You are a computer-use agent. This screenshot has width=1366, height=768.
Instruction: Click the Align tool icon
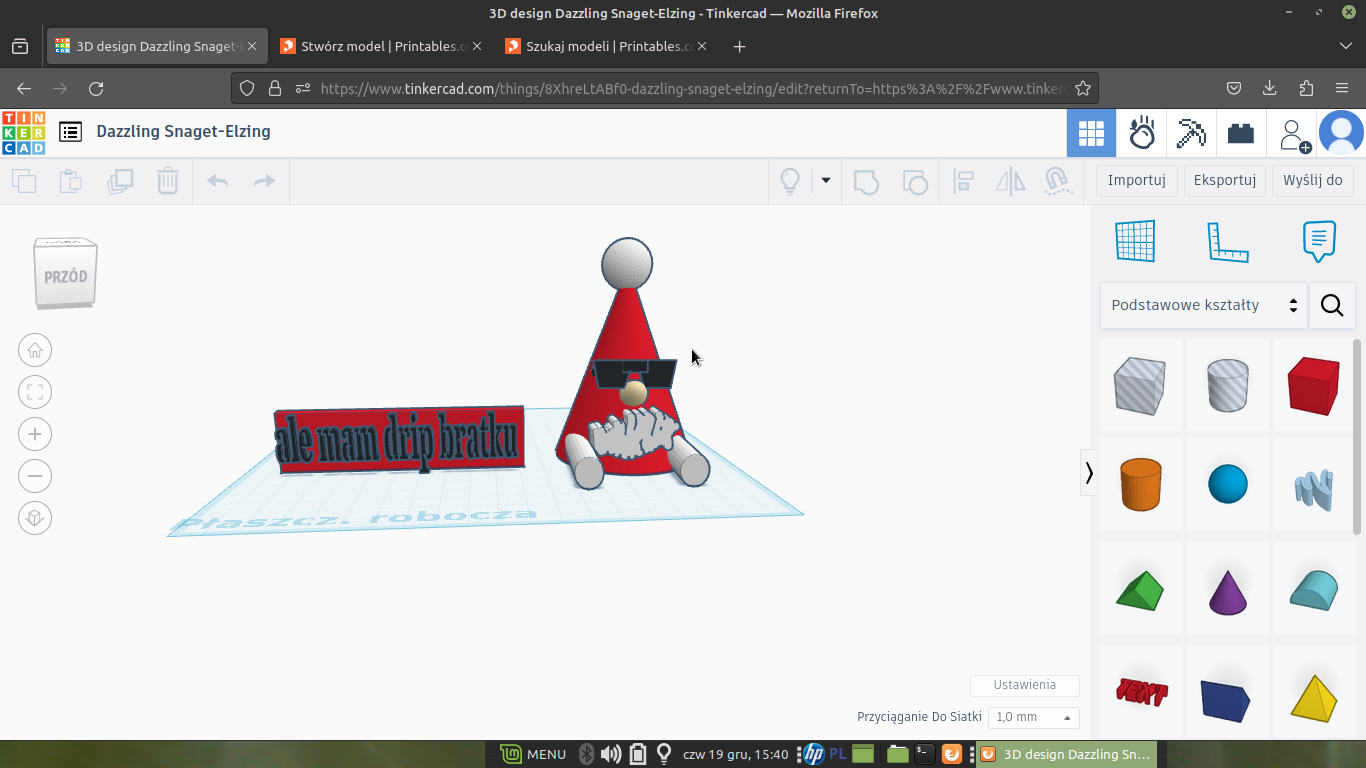964,181
